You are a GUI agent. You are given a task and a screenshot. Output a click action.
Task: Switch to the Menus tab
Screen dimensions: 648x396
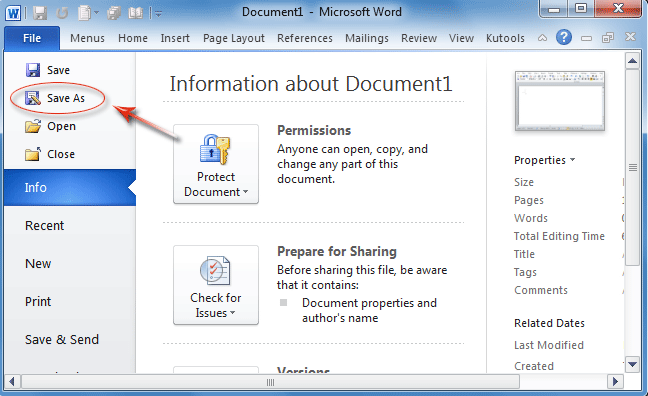[x=87, y=38]
